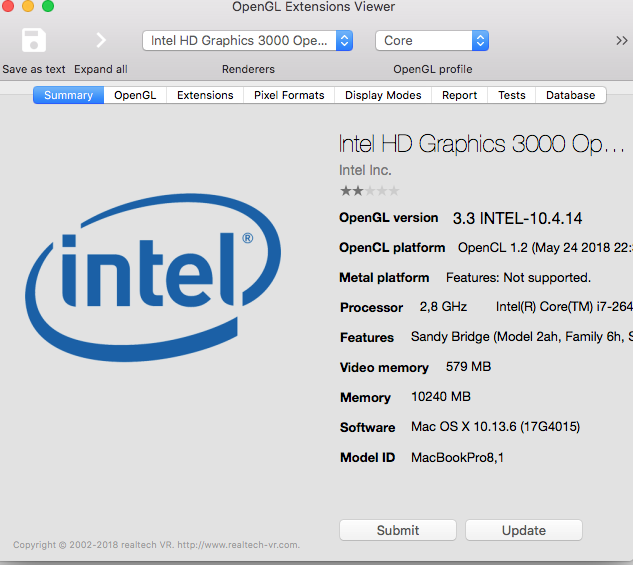The image size is (633, 565).
Task: Click OpenGL version value 3.3 INTEL-10.4.14
Action: tap(517, 218)
